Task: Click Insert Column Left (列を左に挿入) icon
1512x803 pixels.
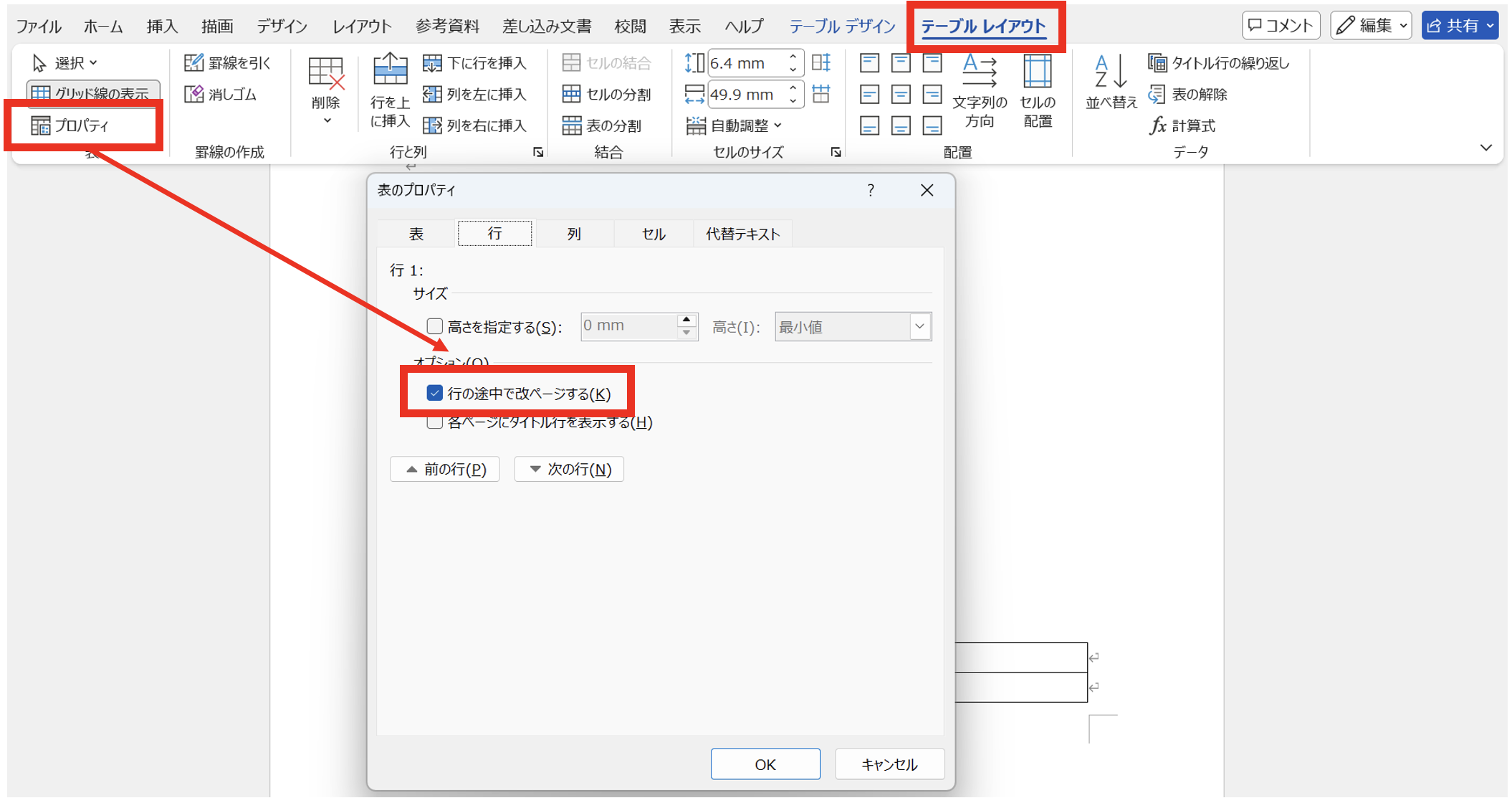Action: [432, 94]
